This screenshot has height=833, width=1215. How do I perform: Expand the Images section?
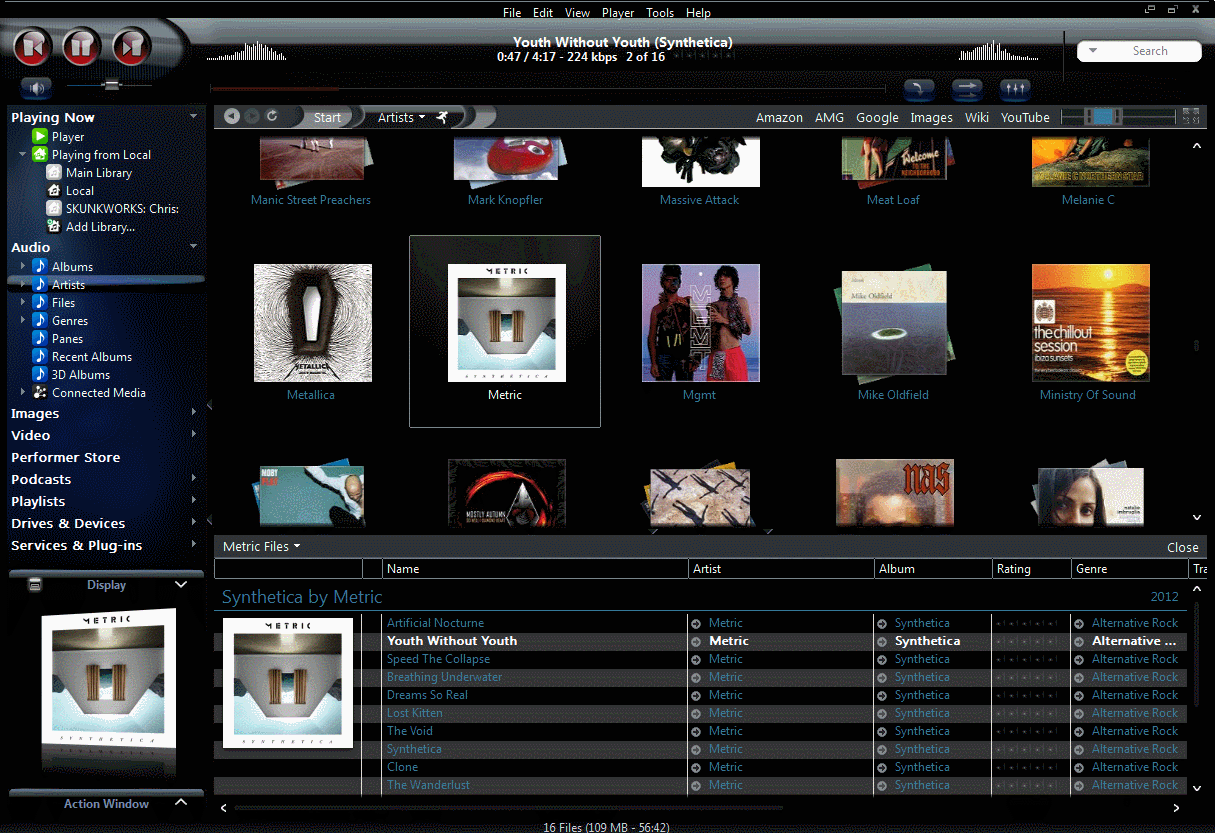click(193, 414)
